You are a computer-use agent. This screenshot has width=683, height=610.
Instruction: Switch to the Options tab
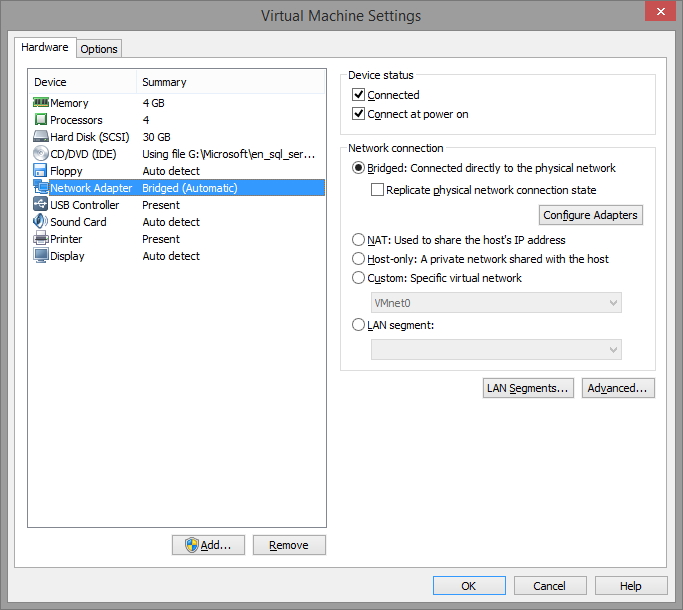[x=99, y=49]
